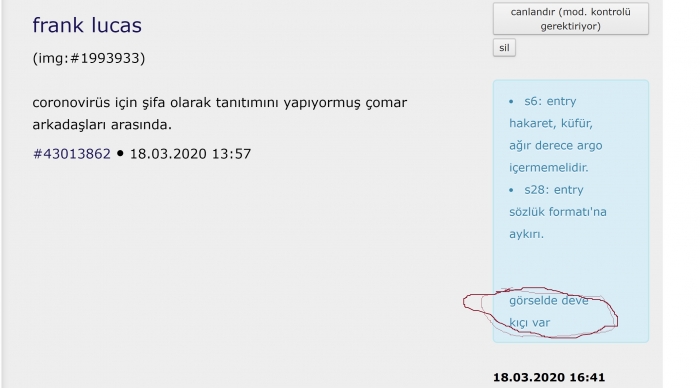Click the entry timestamp 18.03.2020 13:57
The image size is (700, 388).
click(190, 154)
